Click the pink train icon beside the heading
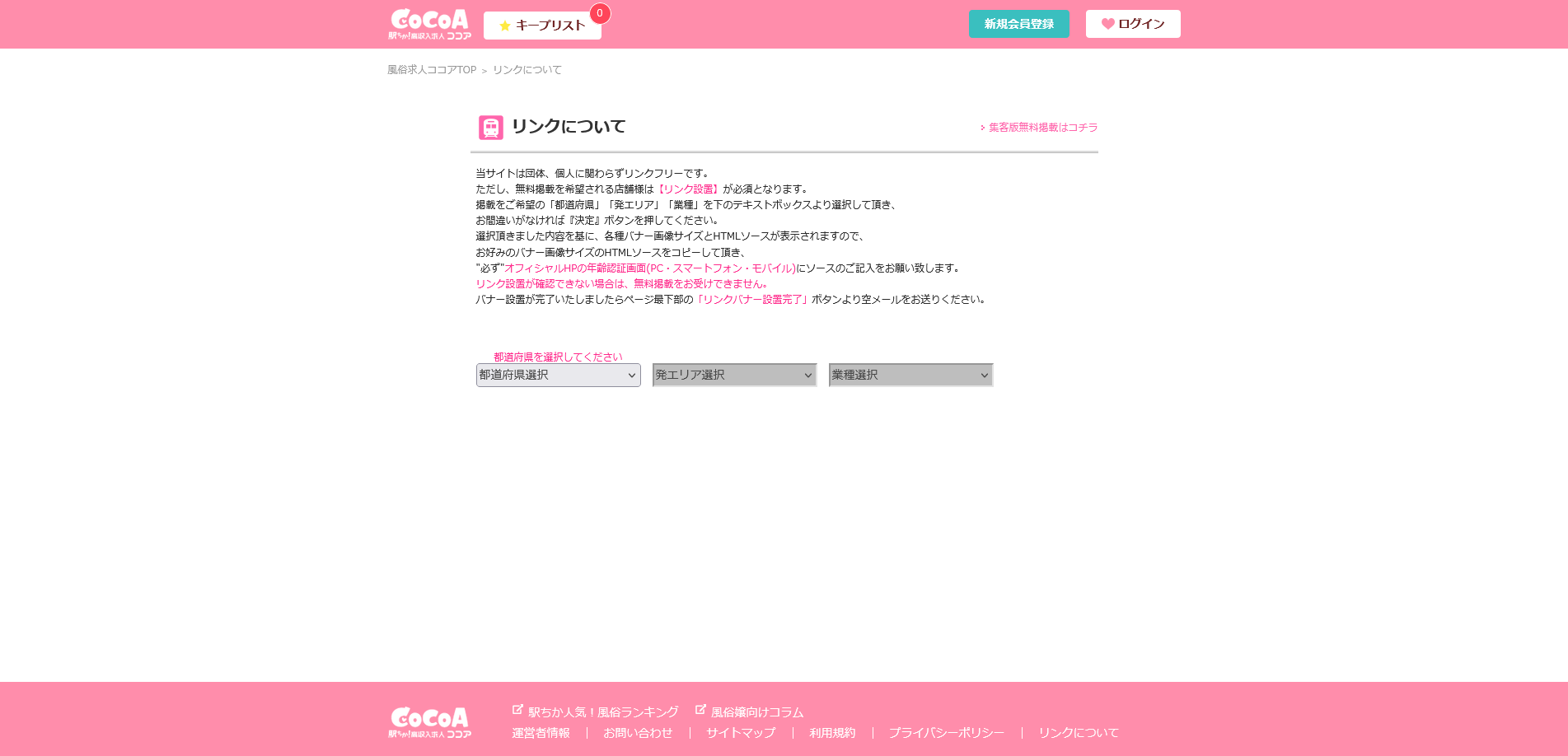Viewport: 1568px width, 756px height. [x=491, y=128]
